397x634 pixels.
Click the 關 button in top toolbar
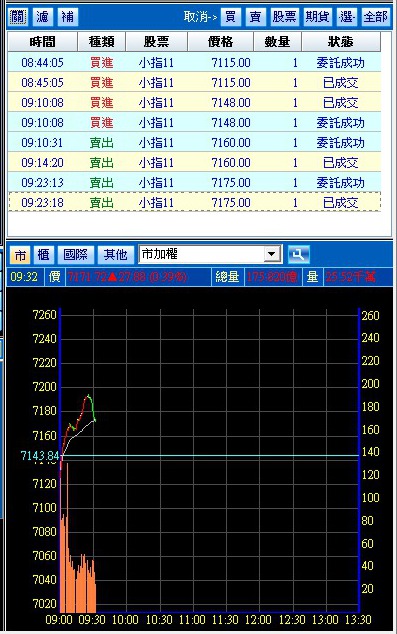pyautogui.click(x=17, y=17)
